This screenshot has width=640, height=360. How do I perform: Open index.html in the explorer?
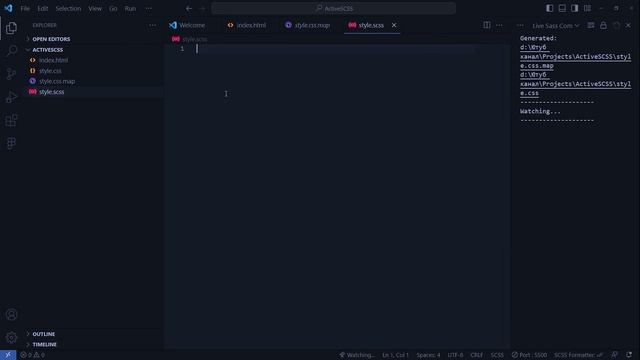[94, 60]
